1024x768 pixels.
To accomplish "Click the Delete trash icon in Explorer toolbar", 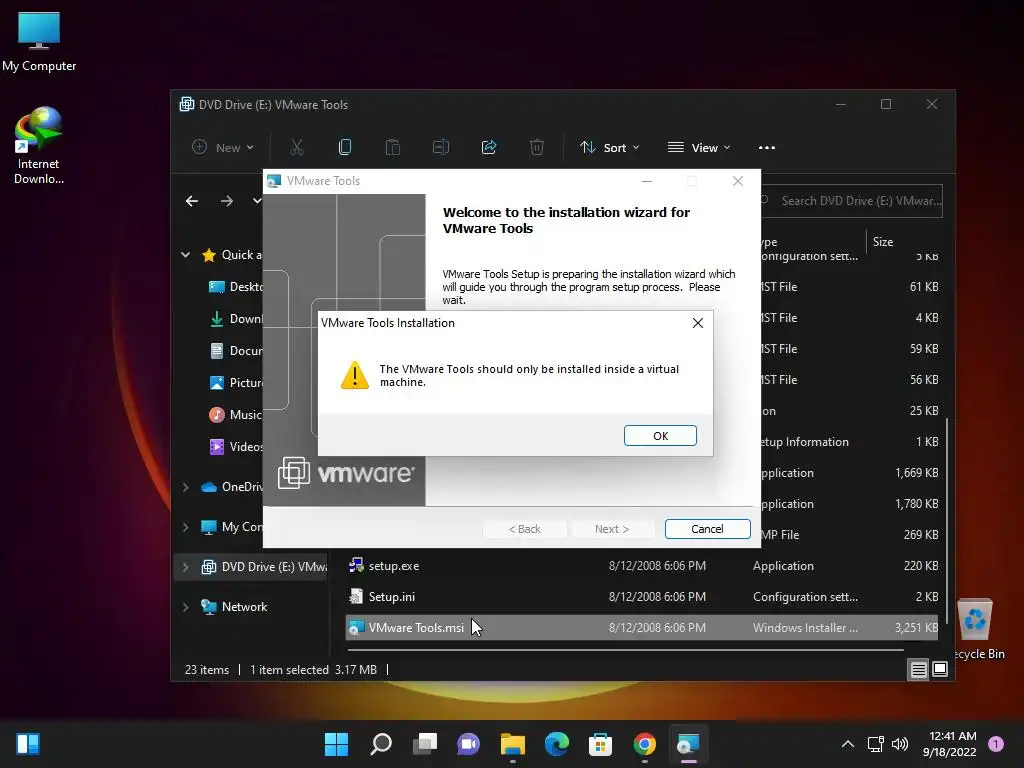I will tap(537, 148).
